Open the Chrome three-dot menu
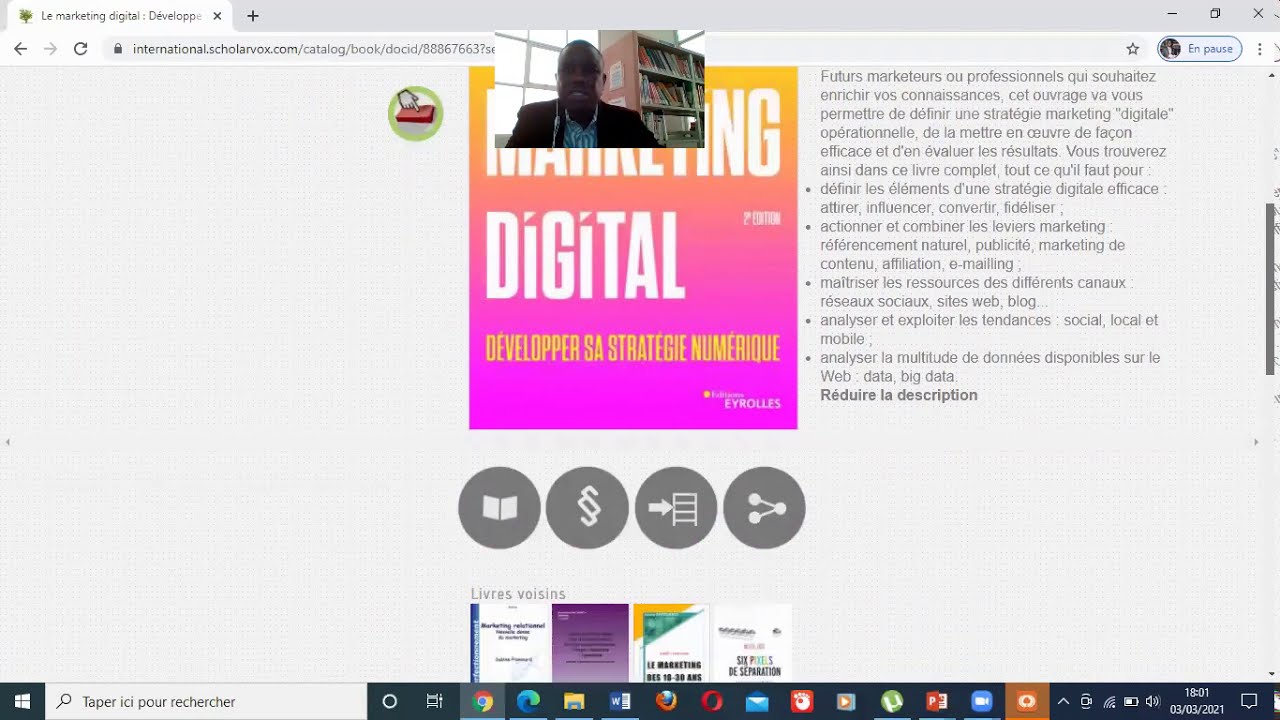This screenshot has width=1280, height=720. pyautogui.click(x=1260, y=49)
